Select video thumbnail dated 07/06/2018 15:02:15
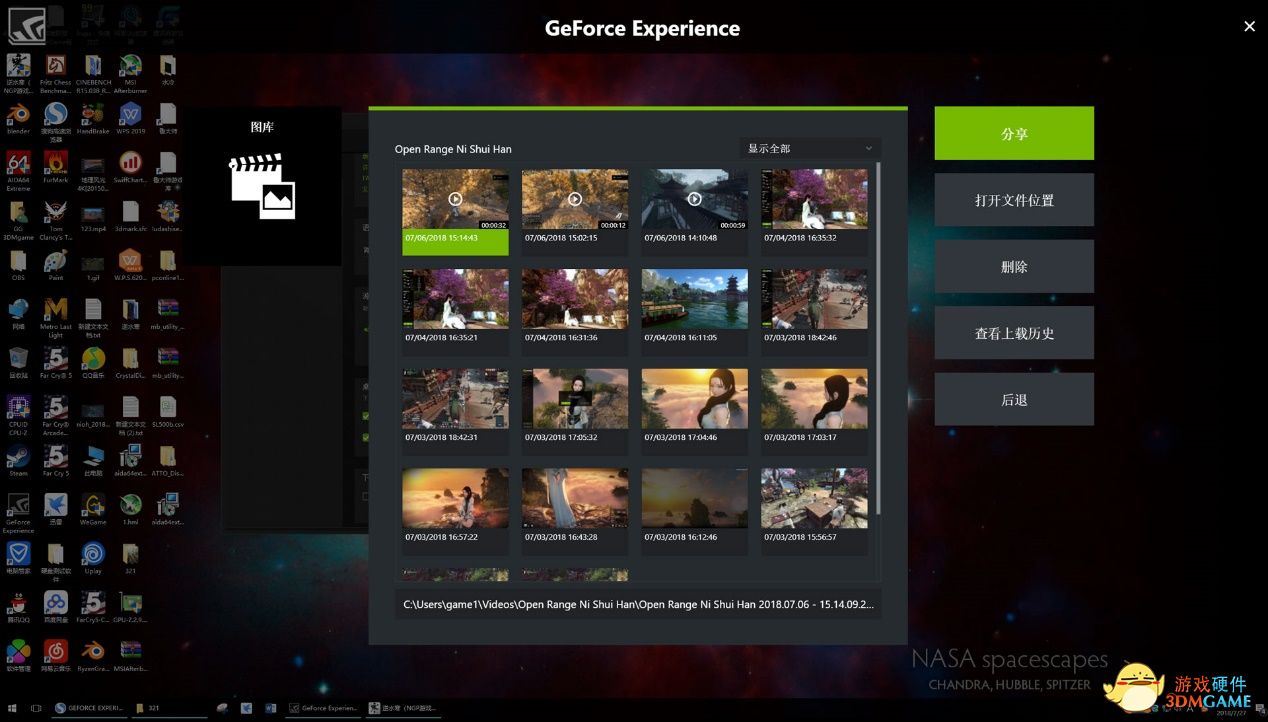The width and height of the screenshot is (1268, 722). tap(575, 211)
